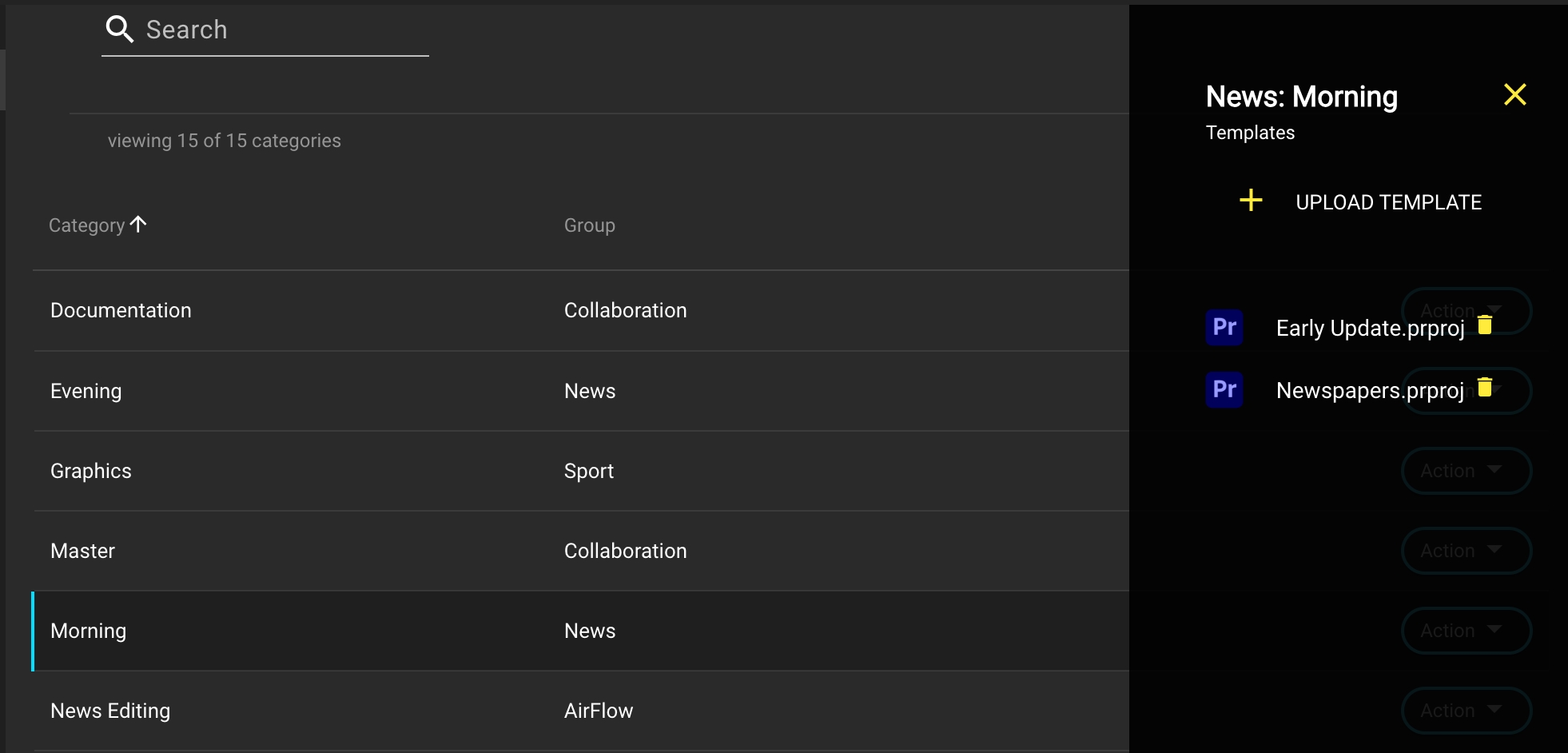Open the Early Update.prproj file

[x=1370, y=329]
